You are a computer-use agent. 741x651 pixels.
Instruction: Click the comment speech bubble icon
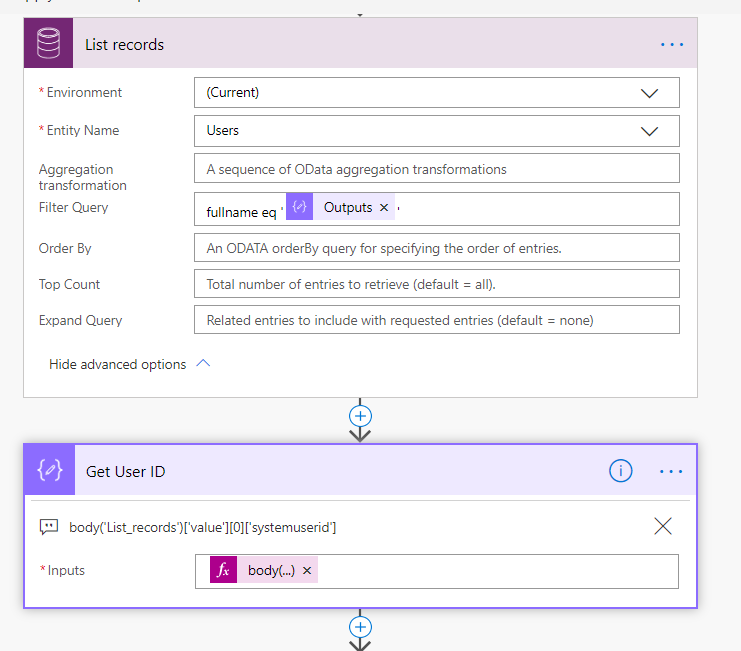(x=49, y=527)
